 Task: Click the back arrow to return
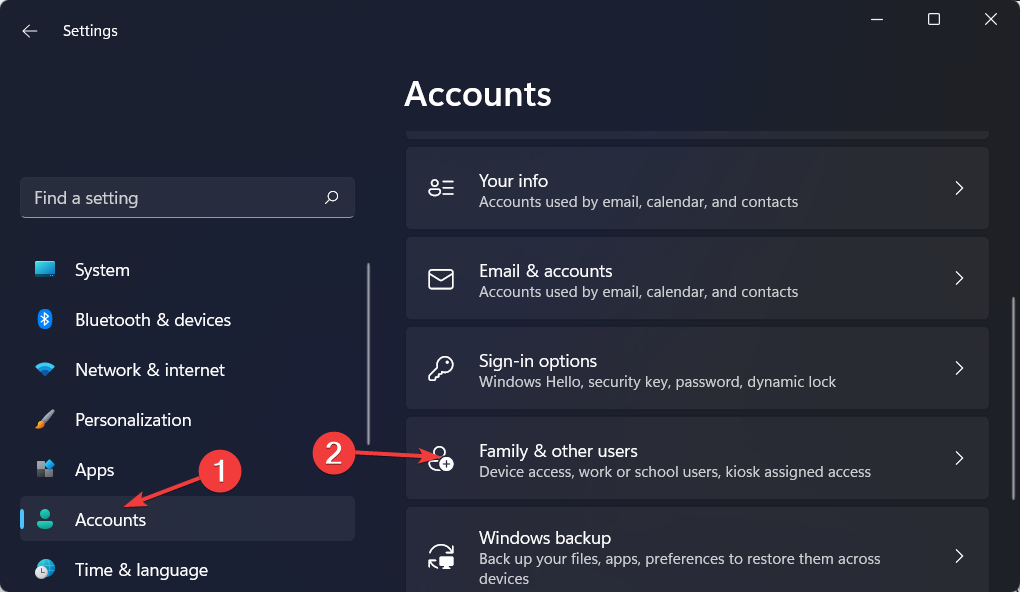pyautogui.click(x=29, y=30)
